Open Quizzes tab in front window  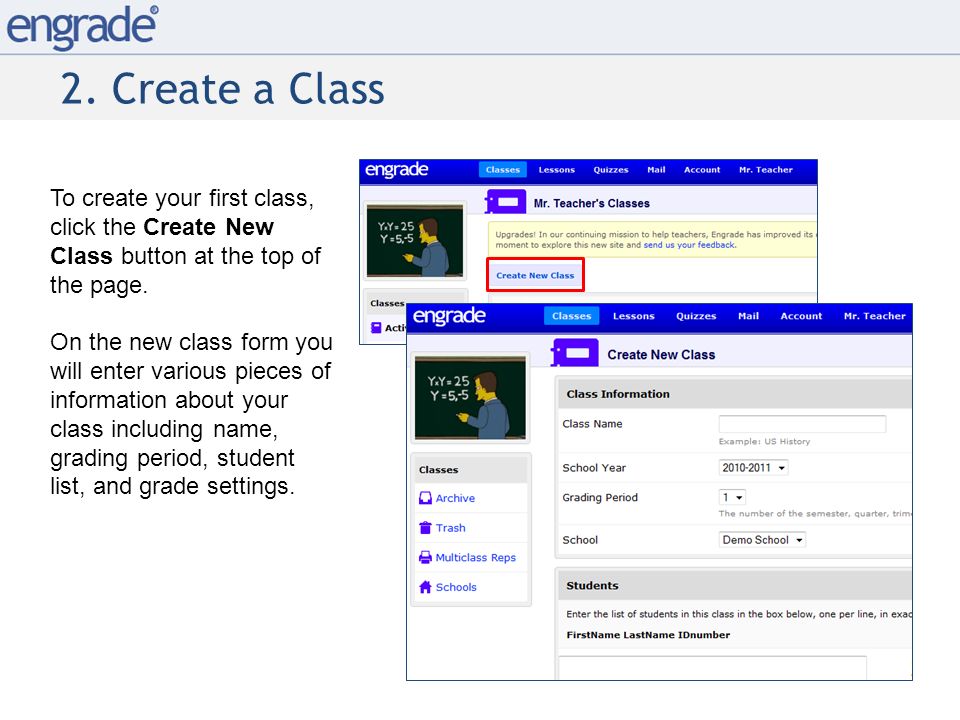point(696,316)
